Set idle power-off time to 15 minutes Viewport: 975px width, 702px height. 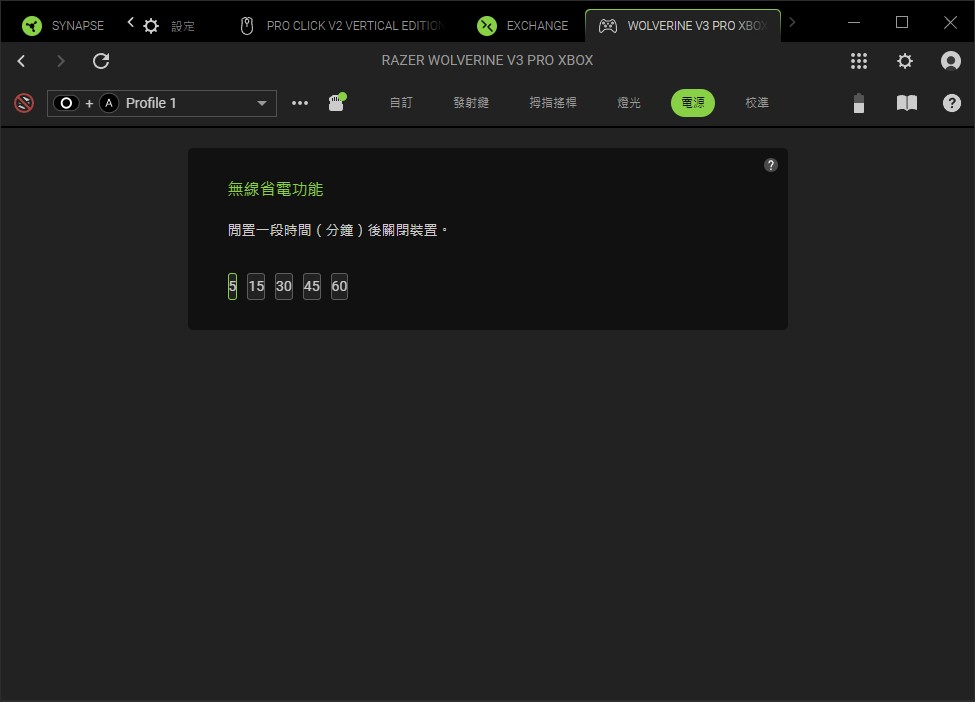256,286
